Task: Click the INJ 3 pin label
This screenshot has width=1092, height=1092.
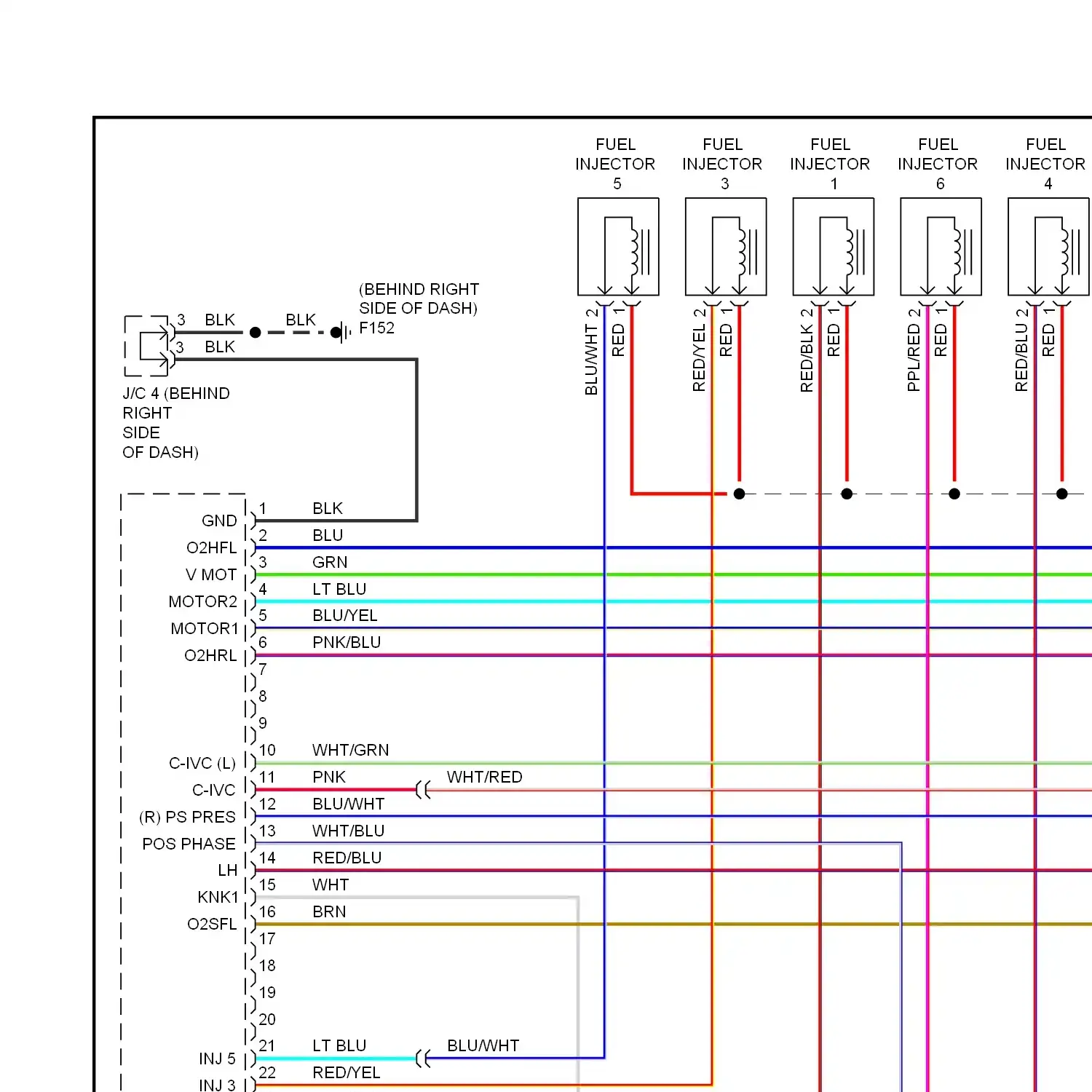Action: click(x=217, y=1085)
